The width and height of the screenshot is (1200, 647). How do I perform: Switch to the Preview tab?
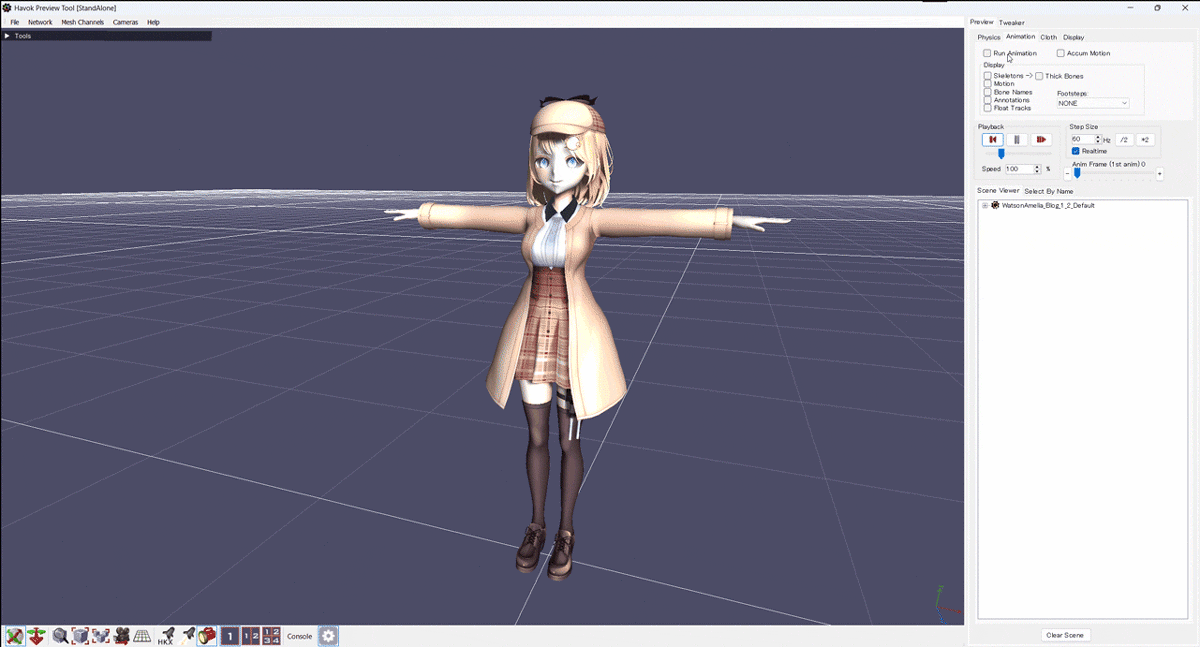[x=982, y=22]
